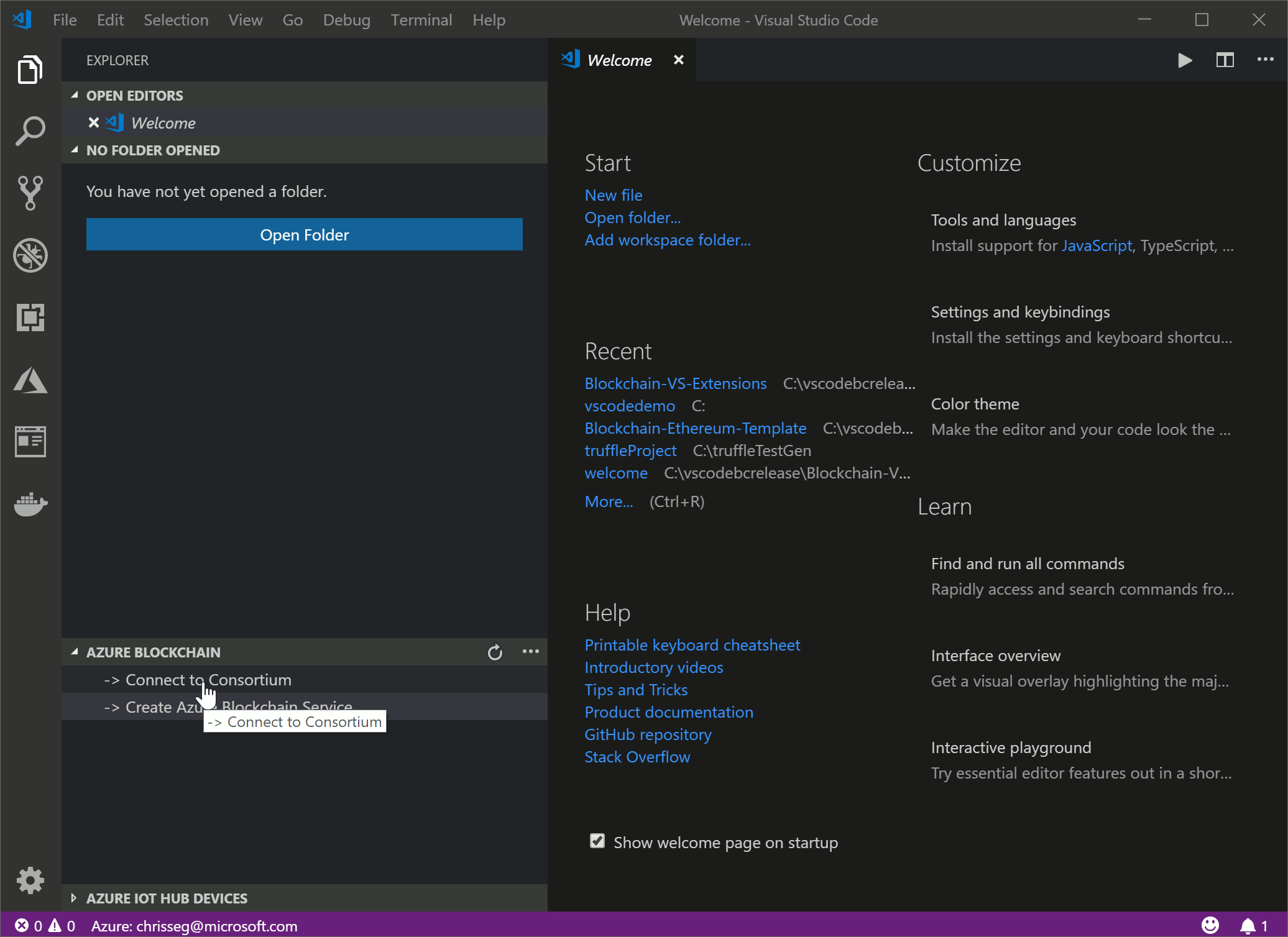Click the Open Folder button
This screenshot has height=937, width=1288.
click(x=304, y=234)
